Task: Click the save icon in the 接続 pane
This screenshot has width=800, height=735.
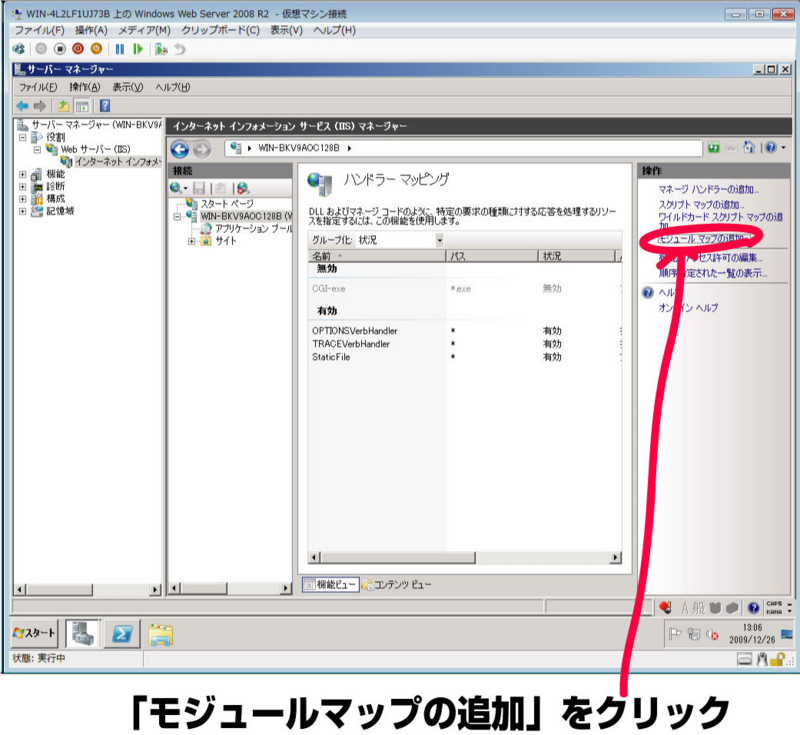Action: [201, 188]
